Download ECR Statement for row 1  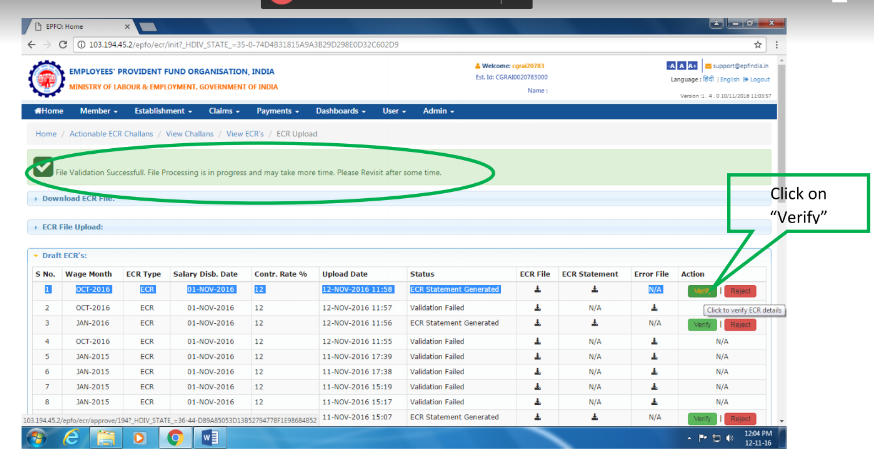(594, 290)
